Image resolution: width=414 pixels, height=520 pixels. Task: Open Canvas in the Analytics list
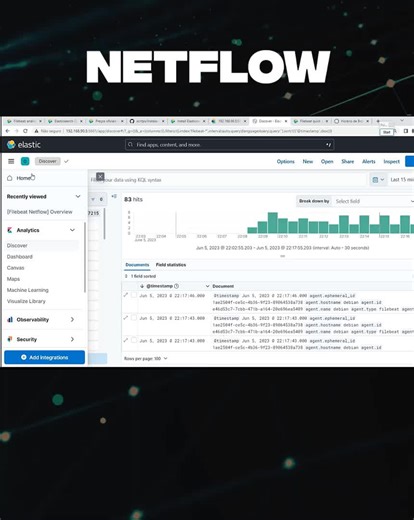tap(15, 268)
